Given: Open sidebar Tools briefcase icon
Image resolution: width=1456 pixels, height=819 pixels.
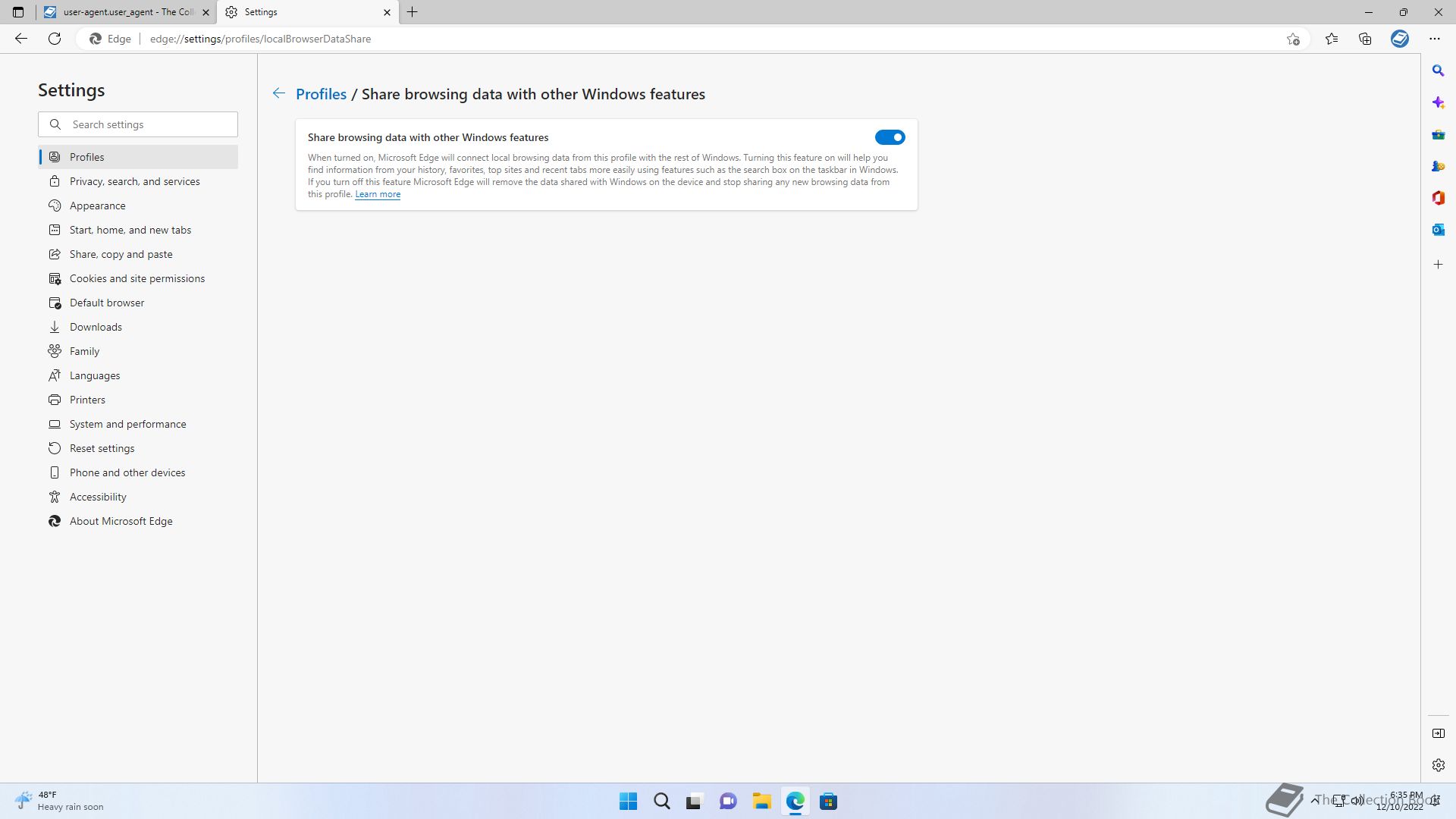Looking at the screenshot, I should click(1439, 134).
